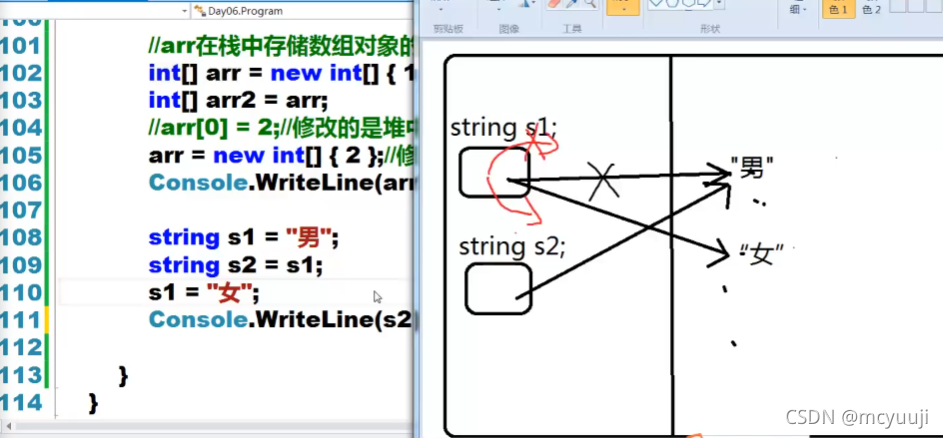Click Console.WriteLine on line 111

(x=281, y=319)
